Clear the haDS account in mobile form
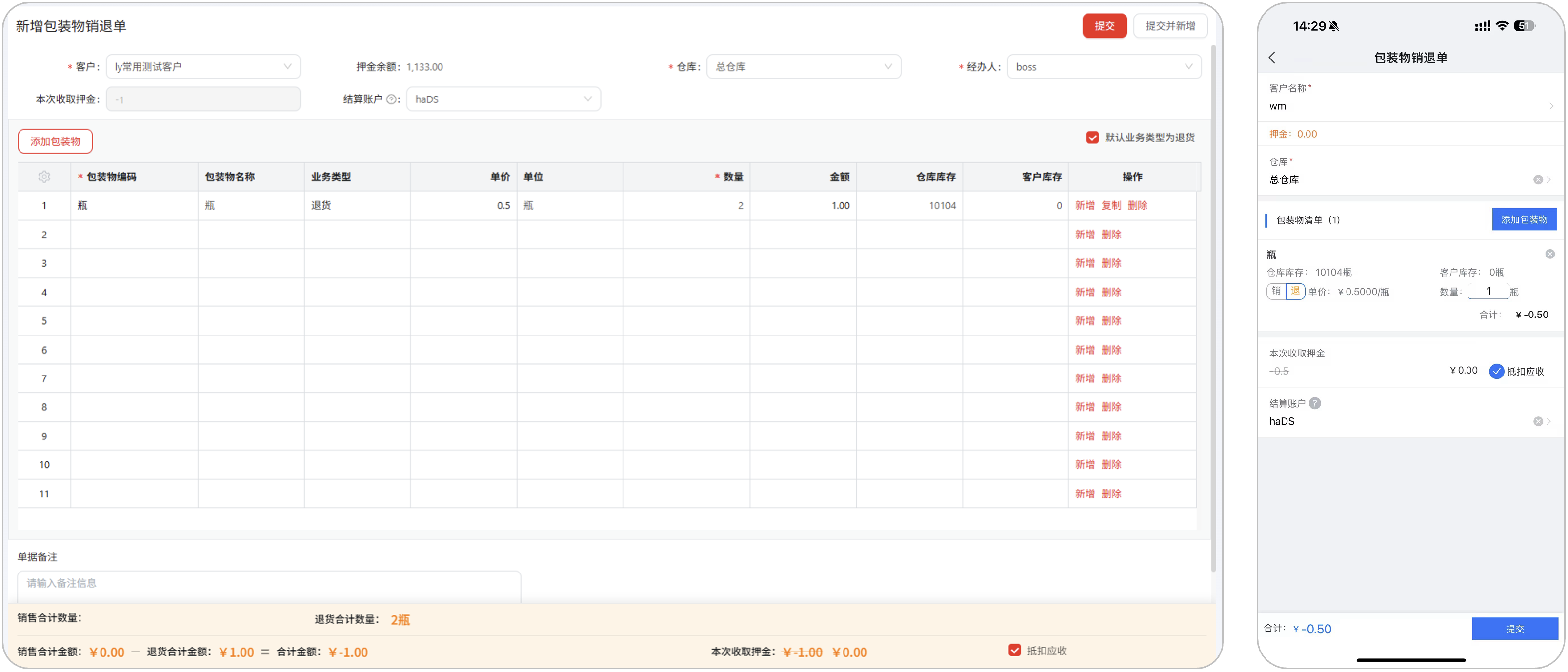Image resolution: width=1568 pixels, height=672 pixels. pos(1538,421)
